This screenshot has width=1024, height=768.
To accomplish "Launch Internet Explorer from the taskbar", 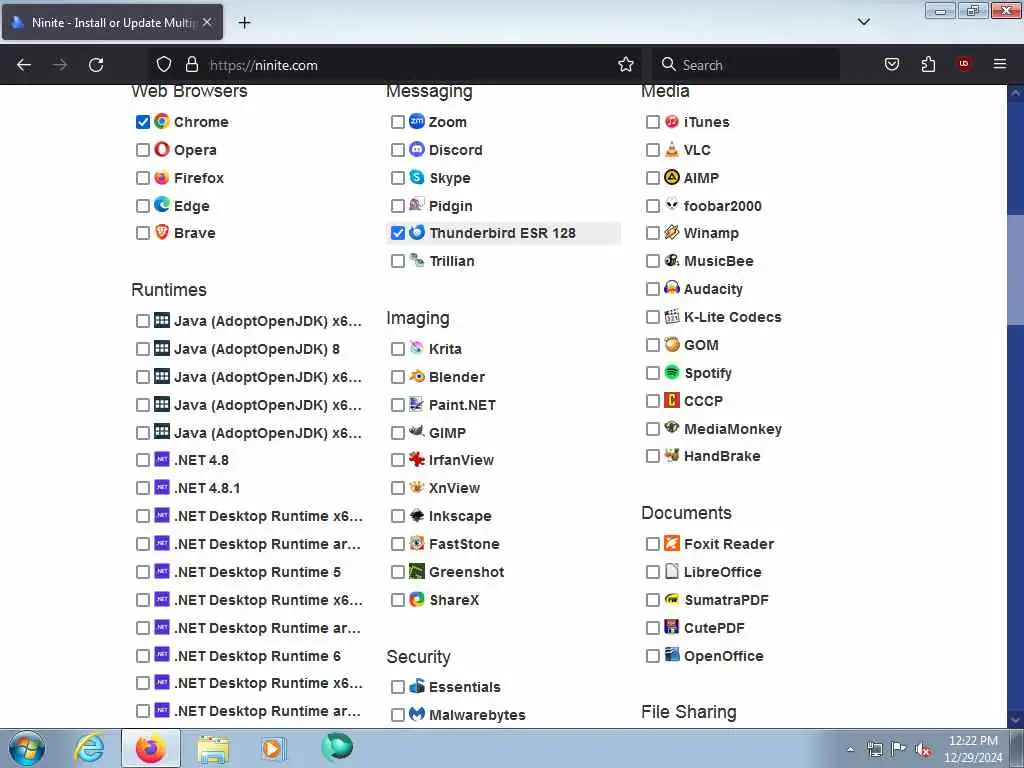I will pos(89,748).
